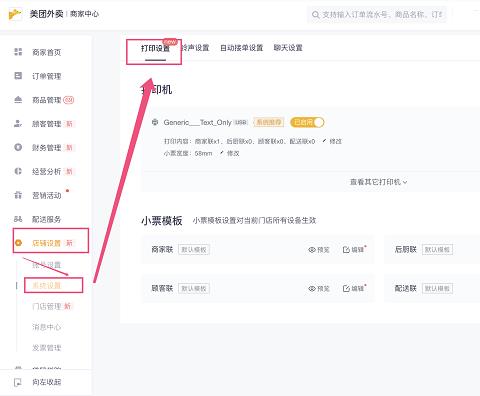Viewport: 480px width, 396px height.
Task: Toggle the 已启用 printer switch
Action: coord(307,122)
